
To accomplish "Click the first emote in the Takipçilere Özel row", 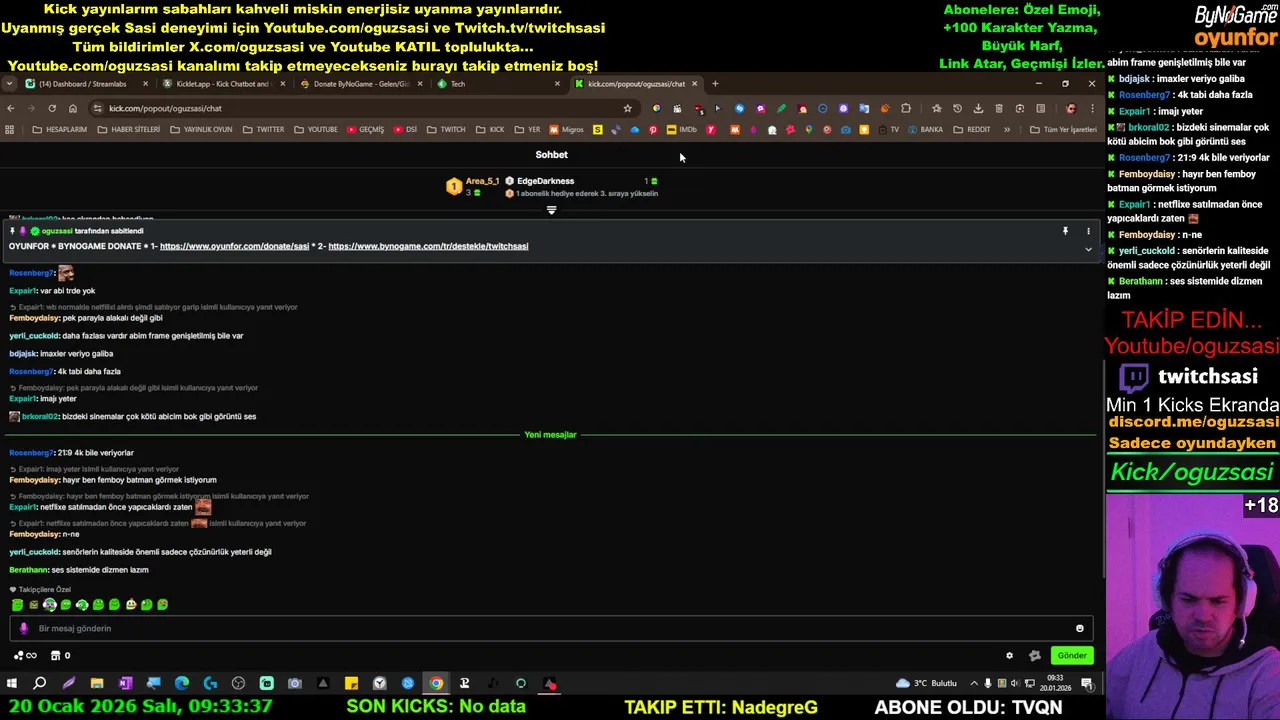I will (x=17, y=605).
